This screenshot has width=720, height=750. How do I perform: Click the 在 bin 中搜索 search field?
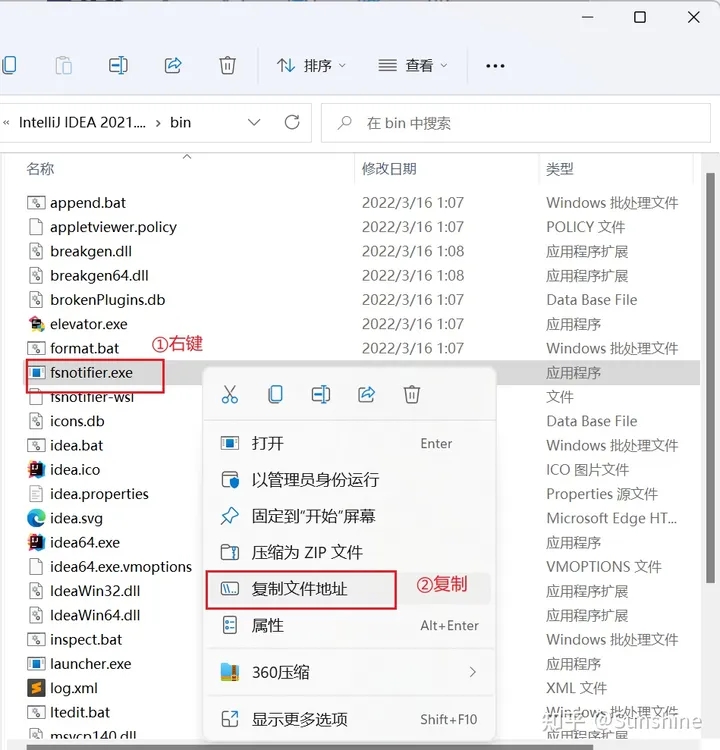(x=516, y=123)
